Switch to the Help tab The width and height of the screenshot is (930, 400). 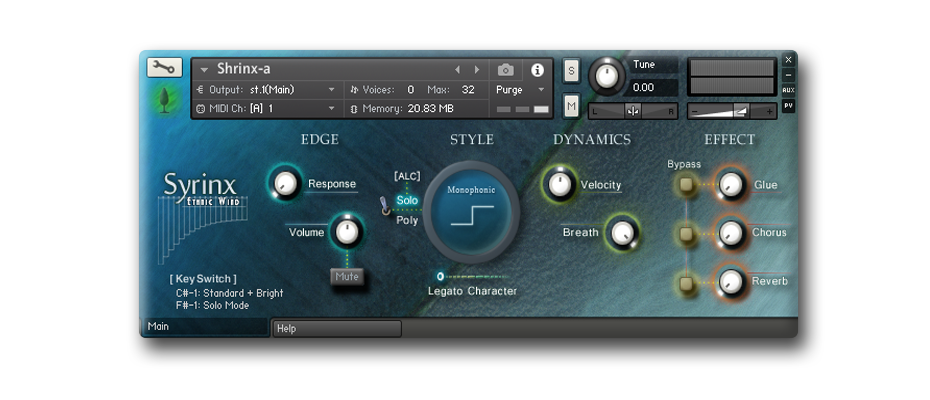[x=337, y=329]
